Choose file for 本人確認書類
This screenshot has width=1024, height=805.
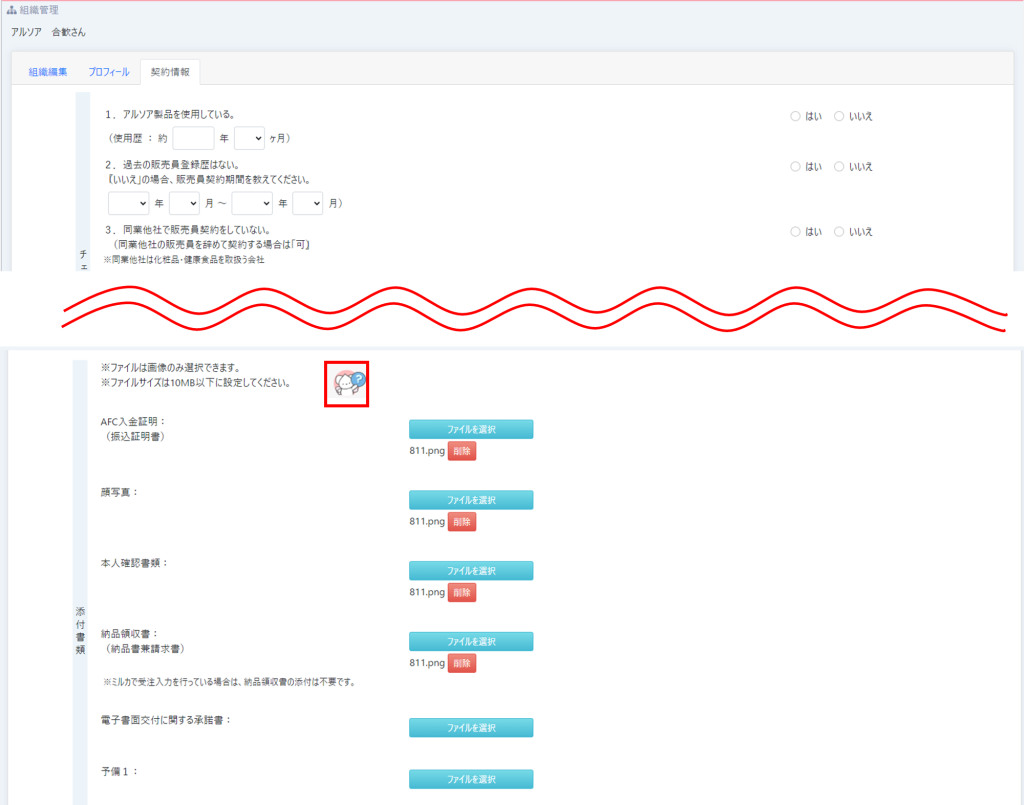click(x=471, y=571)
